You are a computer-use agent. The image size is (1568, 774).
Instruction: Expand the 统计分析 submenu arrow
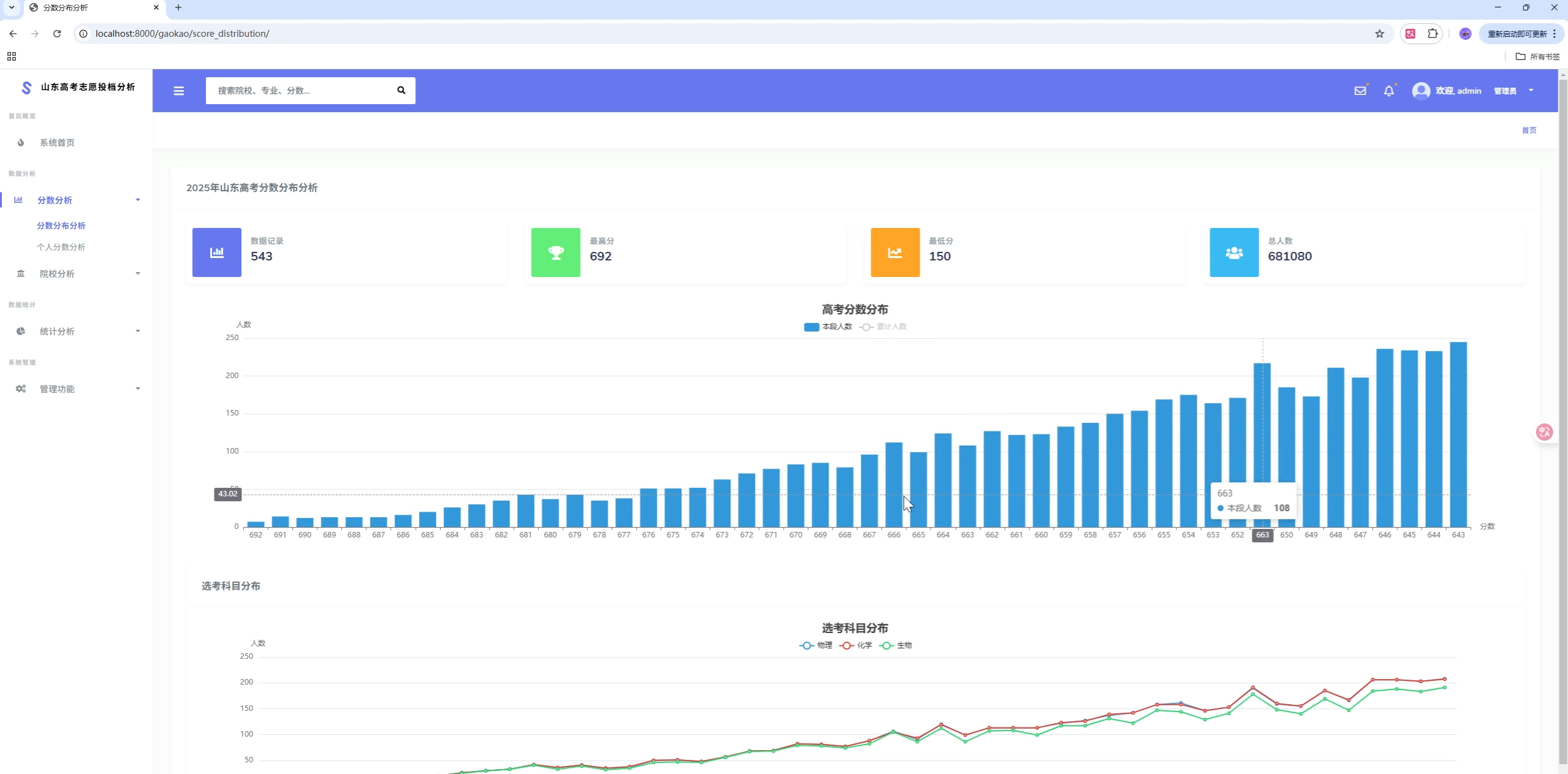click(x=138, y=331)
